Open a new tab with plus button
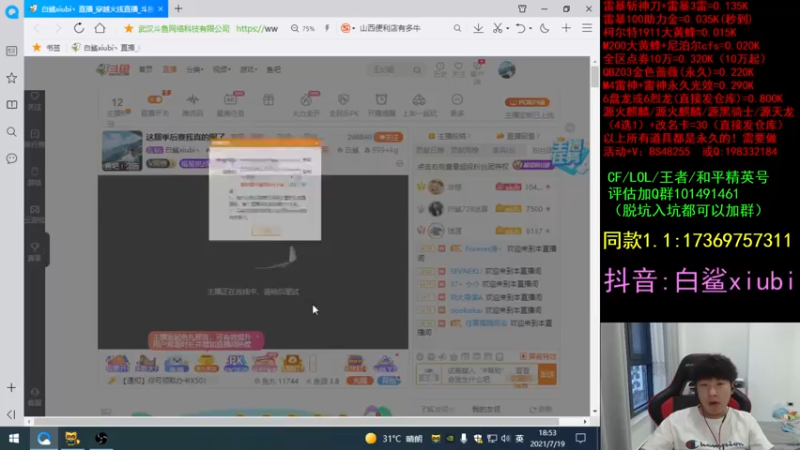The width and height of the screenshot is (800, 450). (x=178, y=9)
